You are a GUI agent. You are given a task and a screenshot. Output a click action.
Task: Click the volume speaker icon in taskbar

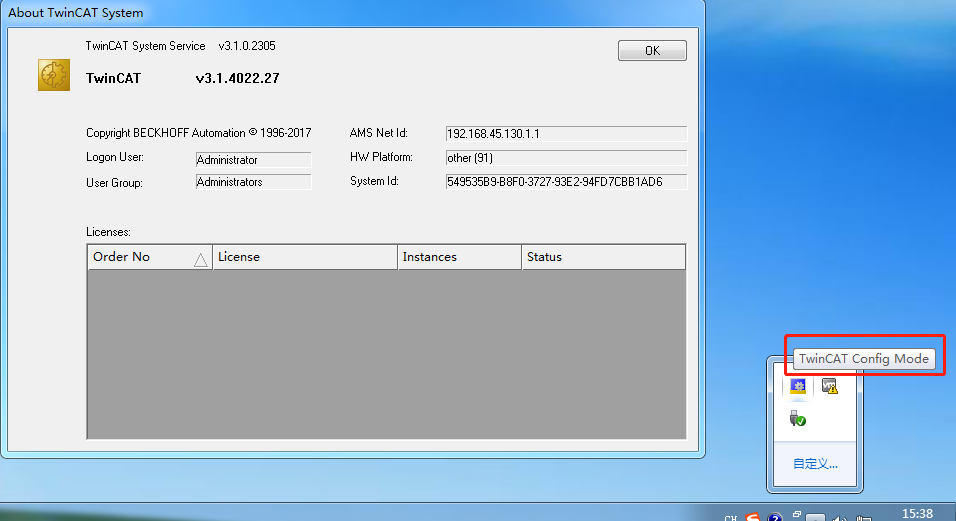point(840,519)
